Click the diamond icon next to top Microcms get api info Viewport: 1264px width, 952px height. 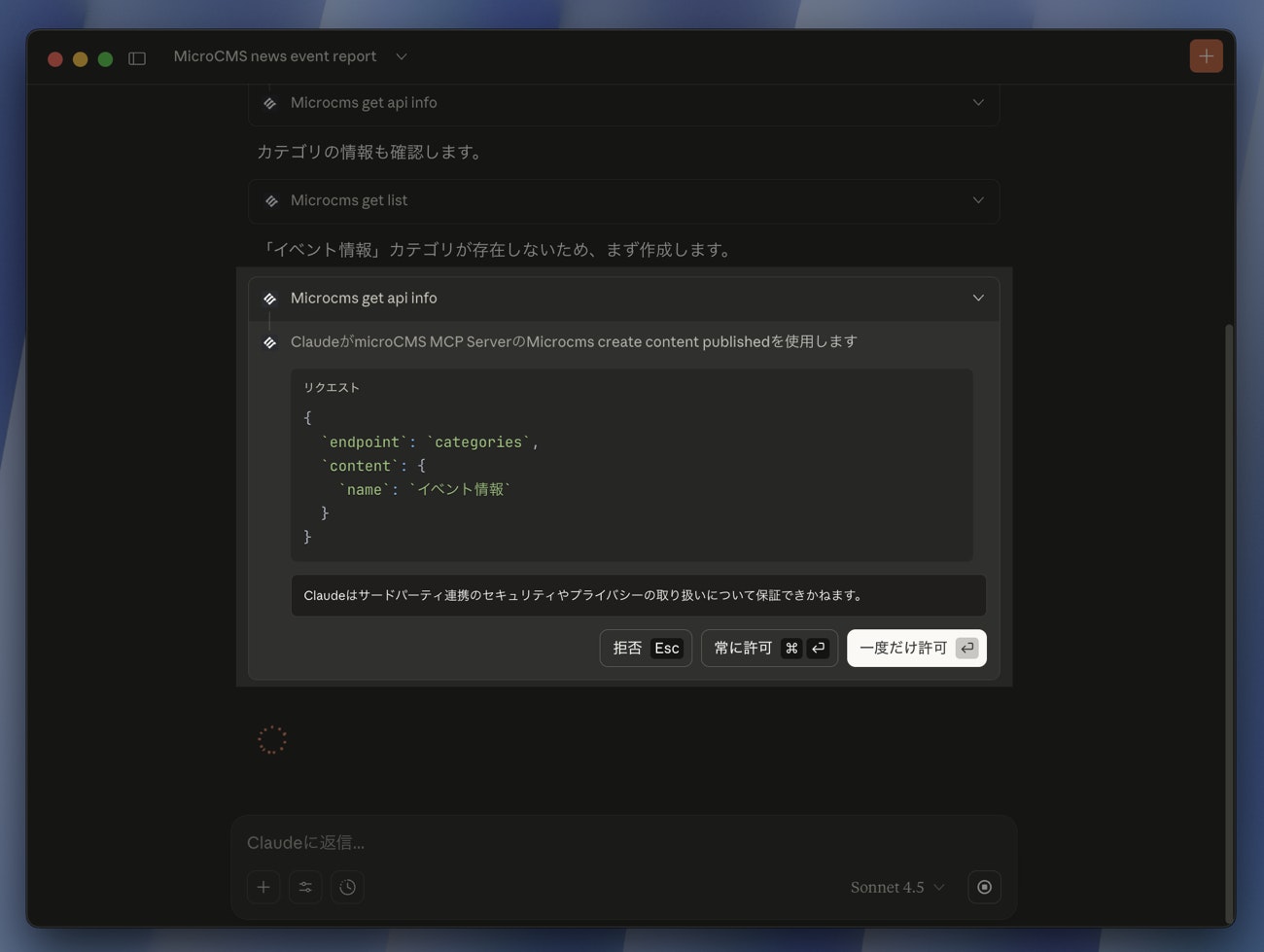click(271, 102)
